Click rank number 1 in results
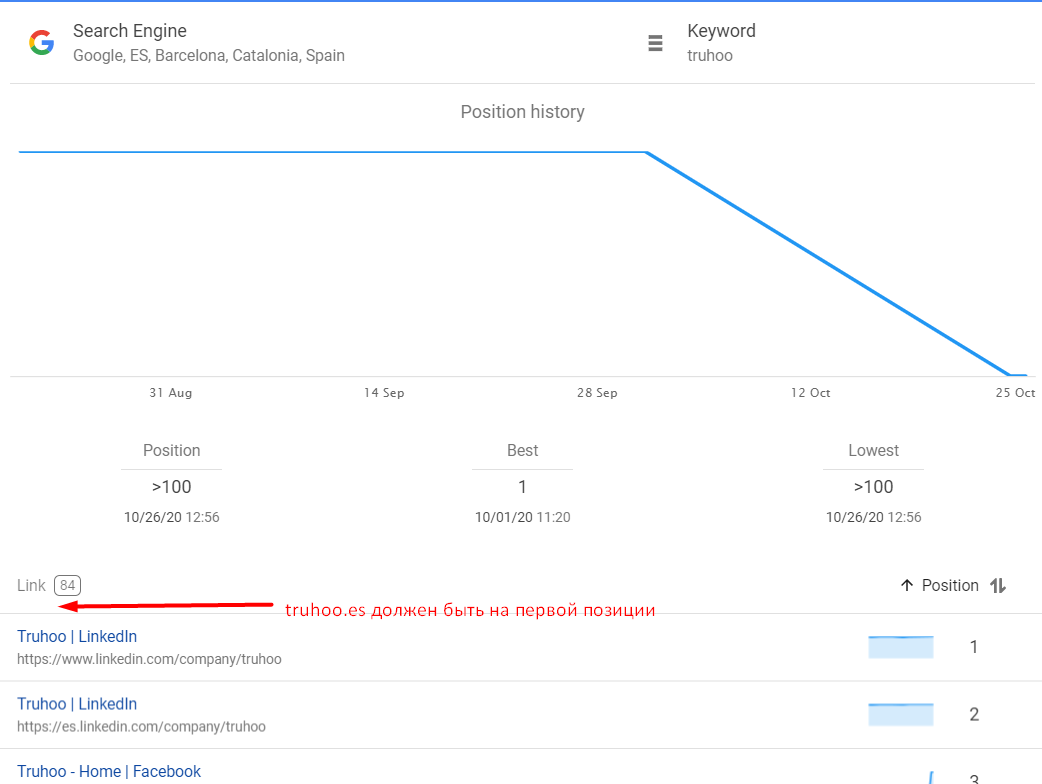 [974, 647]
